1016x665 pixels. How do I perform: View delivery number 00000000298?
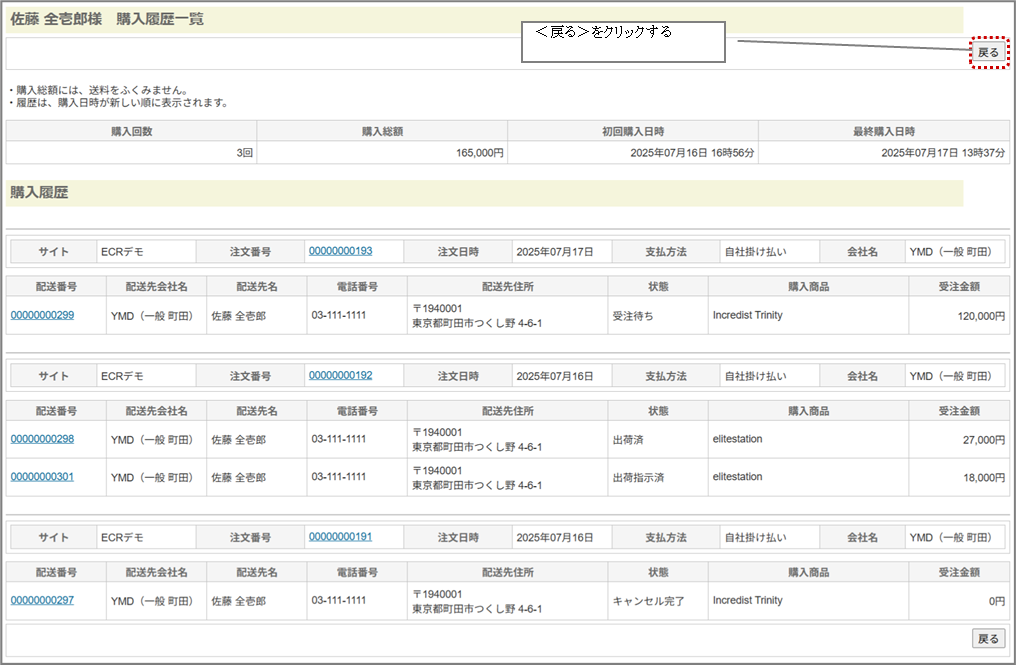(x=42, y=439)
